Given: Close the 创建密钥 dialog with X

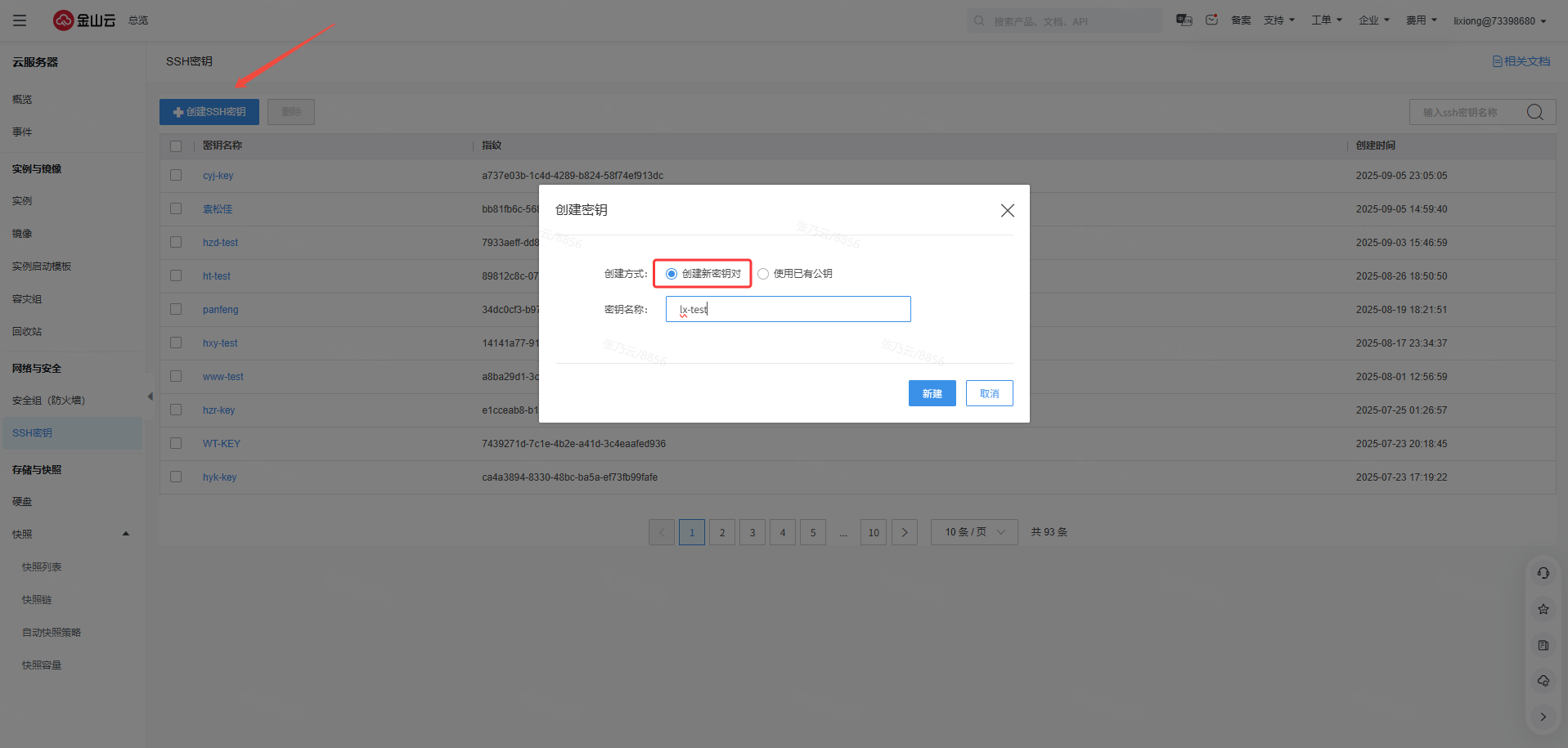Looking at the screenshot, I should coord(1008,211).
